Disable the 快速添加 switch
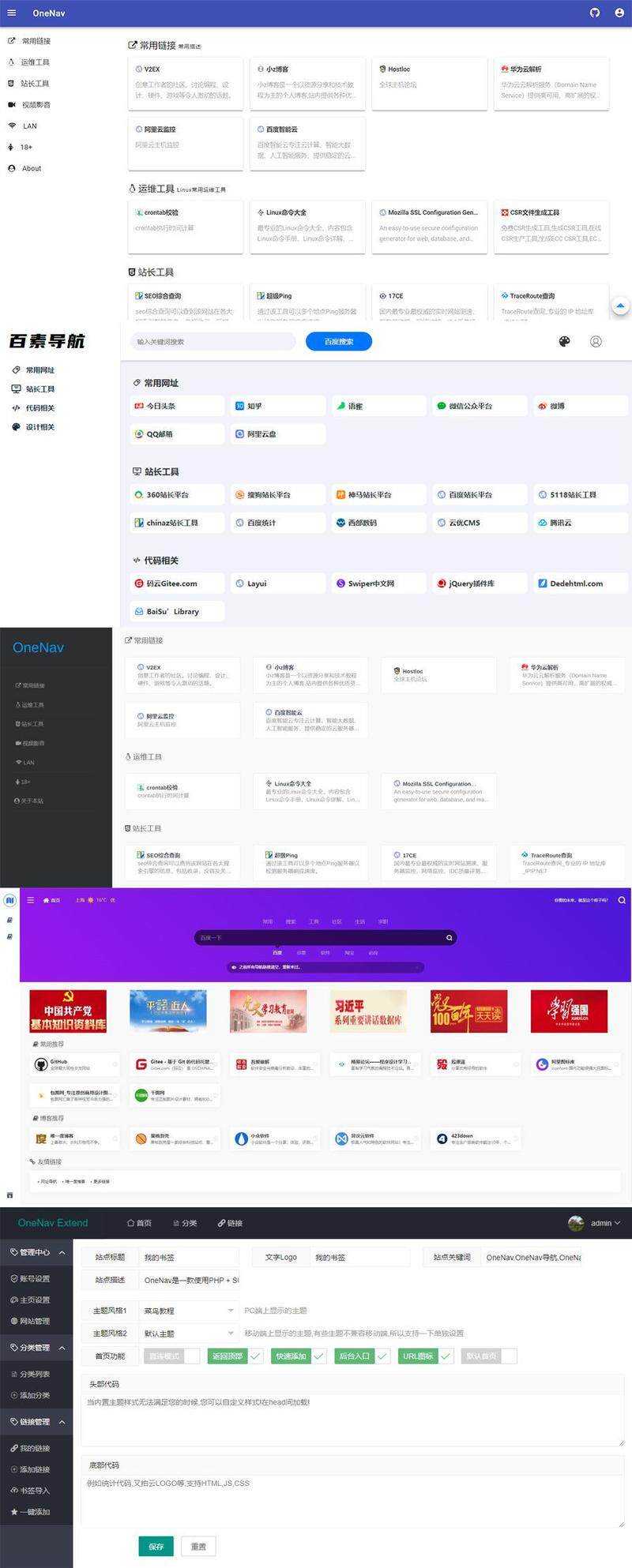 297,1356
